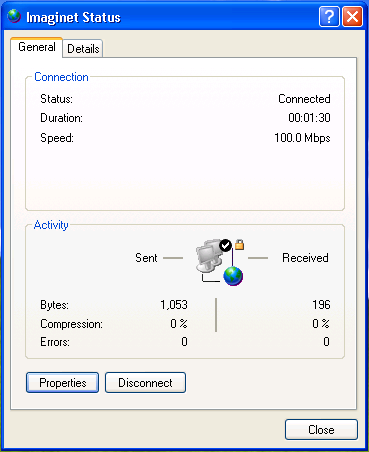Click the "Imaginet Status" window title

pyautogui.click(x=73, y=17)
